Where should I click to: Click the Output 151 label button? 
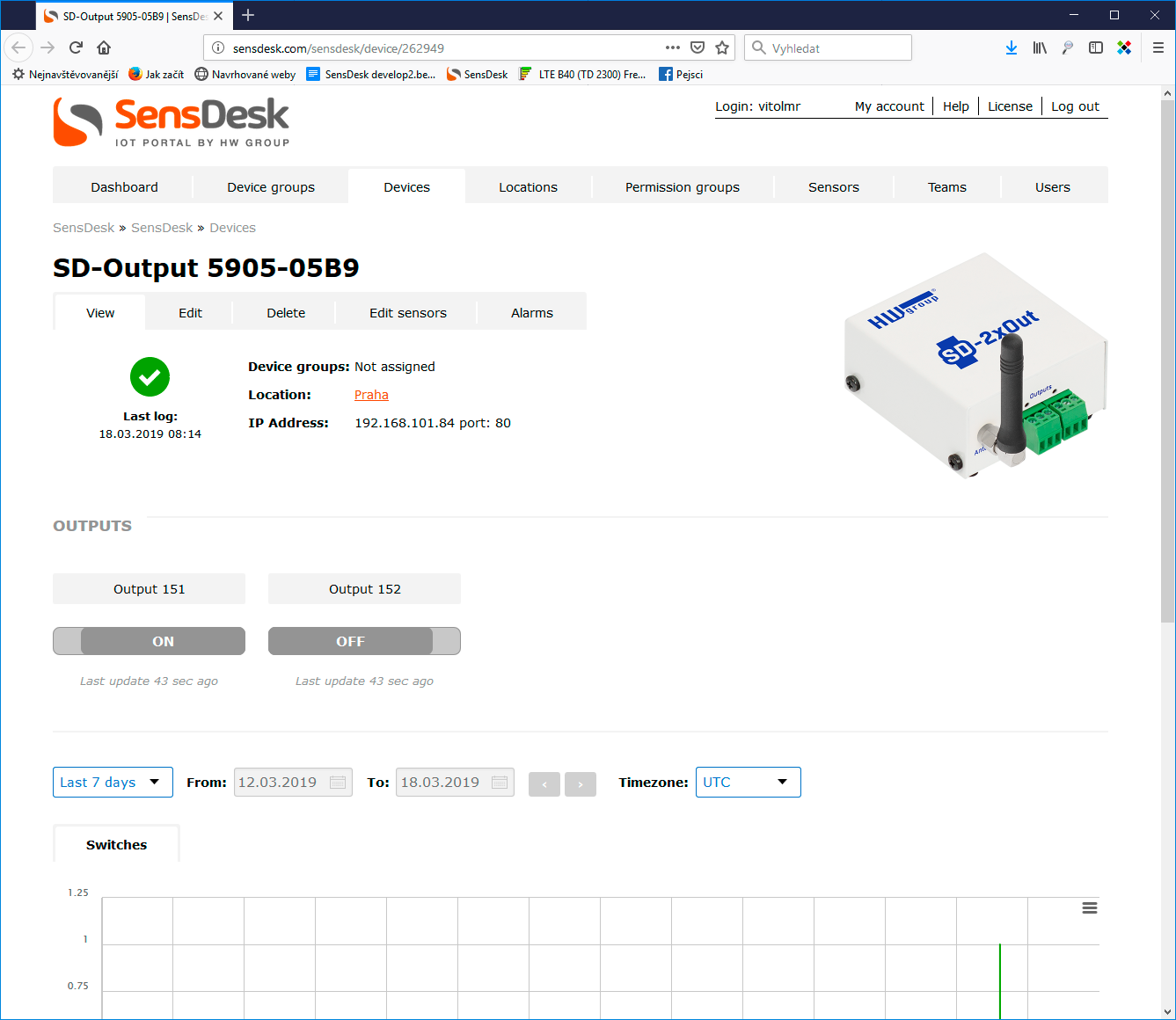[x=149, y=588]
